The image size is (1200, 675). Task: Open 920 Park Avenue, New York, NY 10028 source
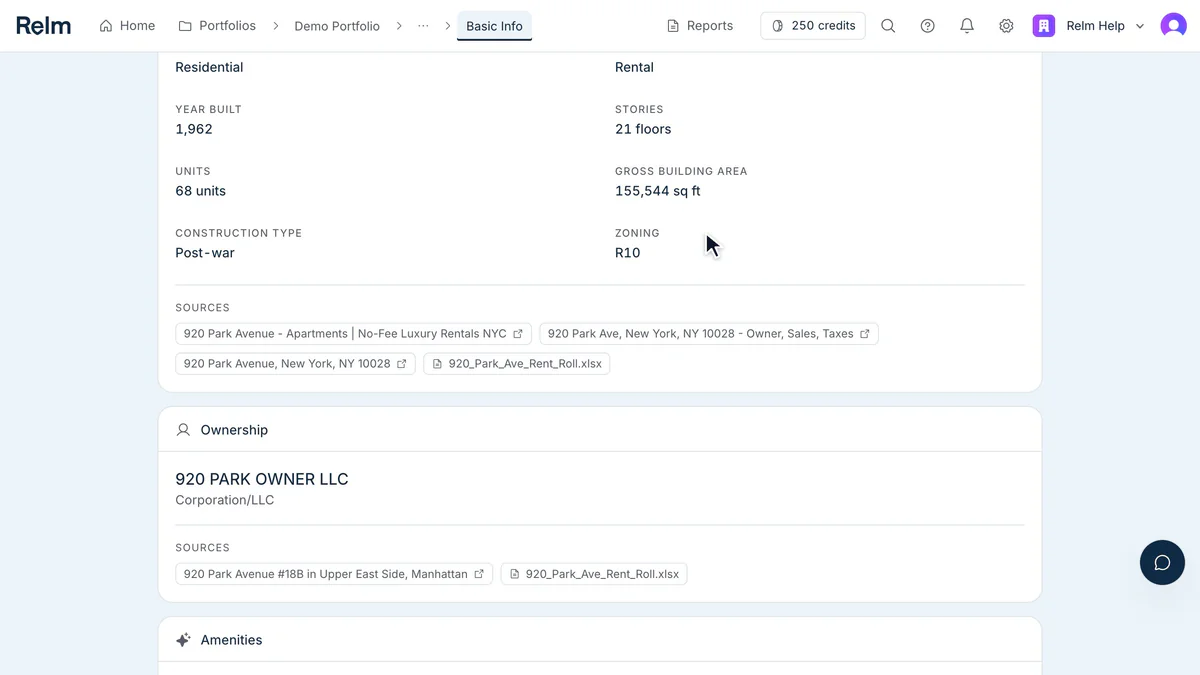tap(295, 364)
